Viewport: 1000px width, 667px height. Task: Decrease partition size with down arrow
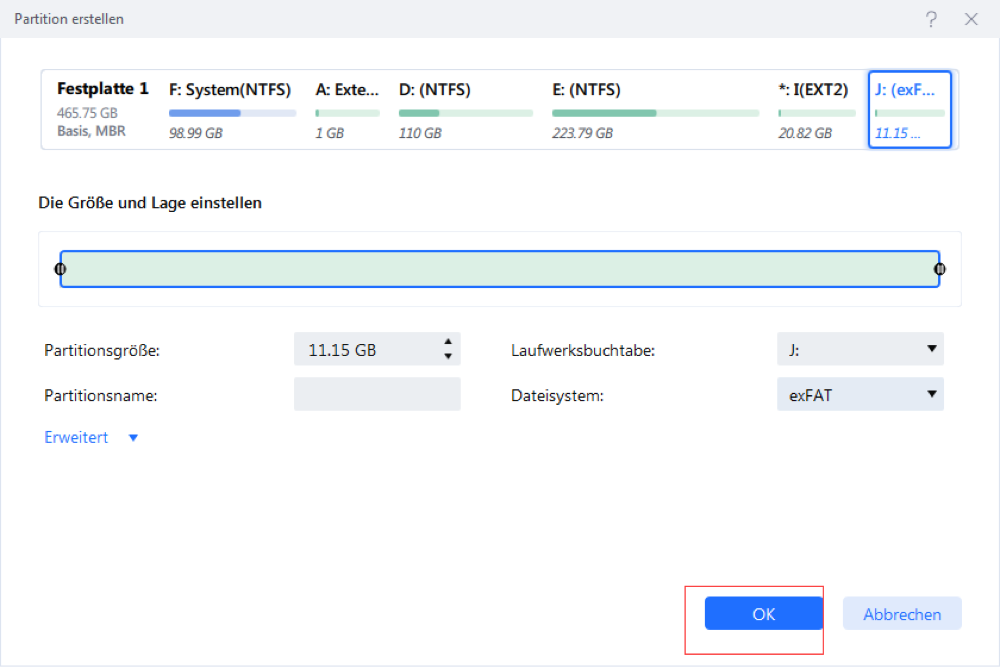(448, 356)
